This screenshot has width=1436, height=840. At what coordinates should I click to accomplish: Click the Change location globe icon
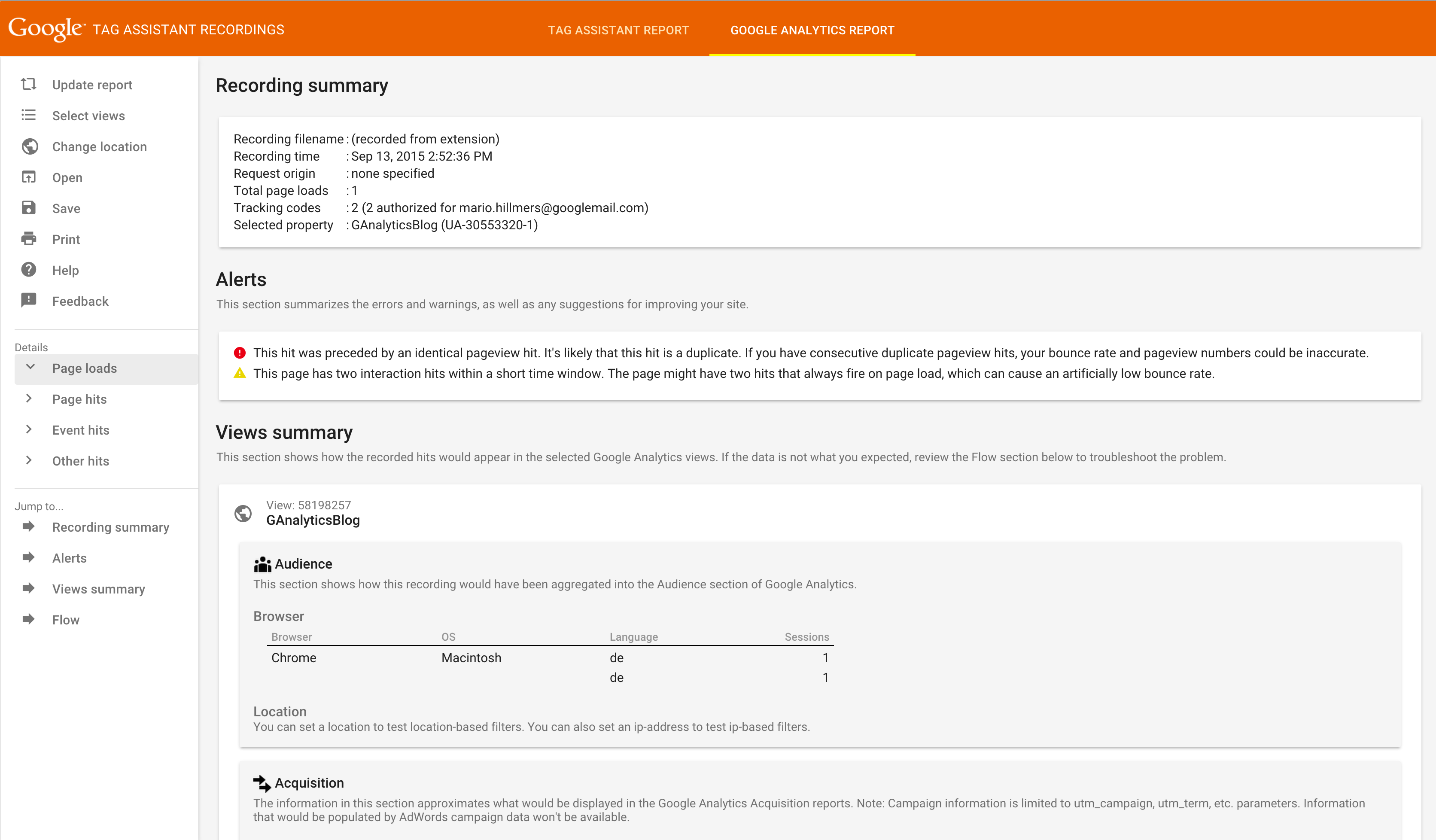point(30,146)
